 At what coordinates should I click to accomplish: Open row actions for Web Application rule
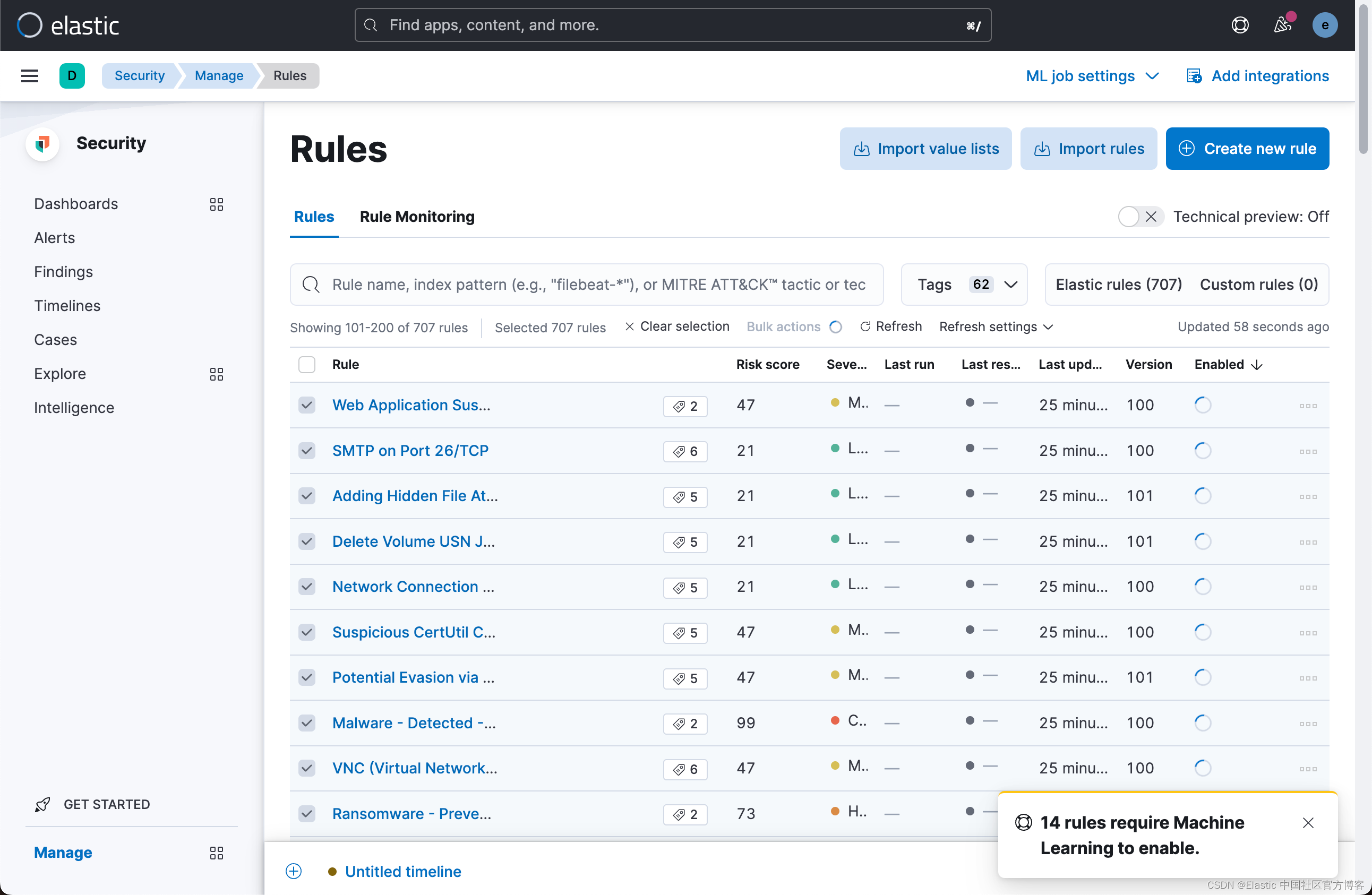(x=1307, y=406)
